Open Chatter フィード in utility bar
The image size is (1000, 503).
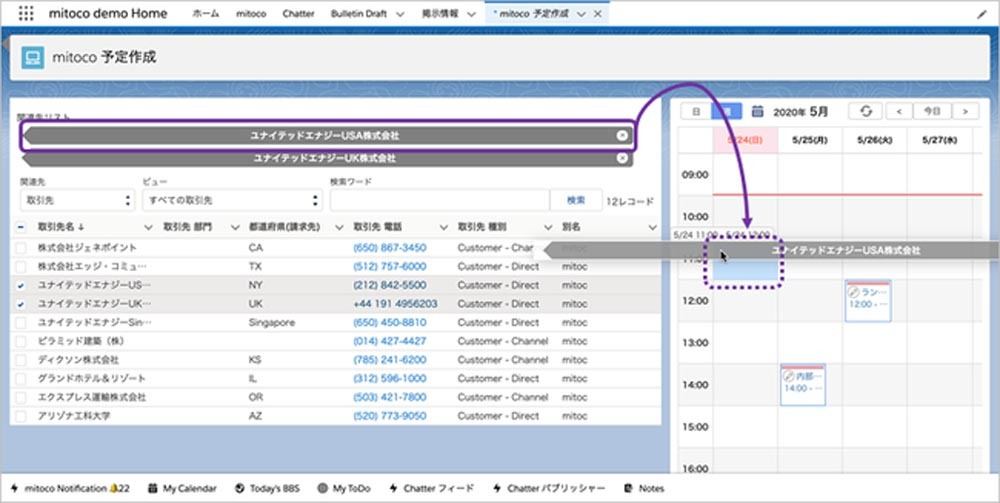click(x=431, y=488)
